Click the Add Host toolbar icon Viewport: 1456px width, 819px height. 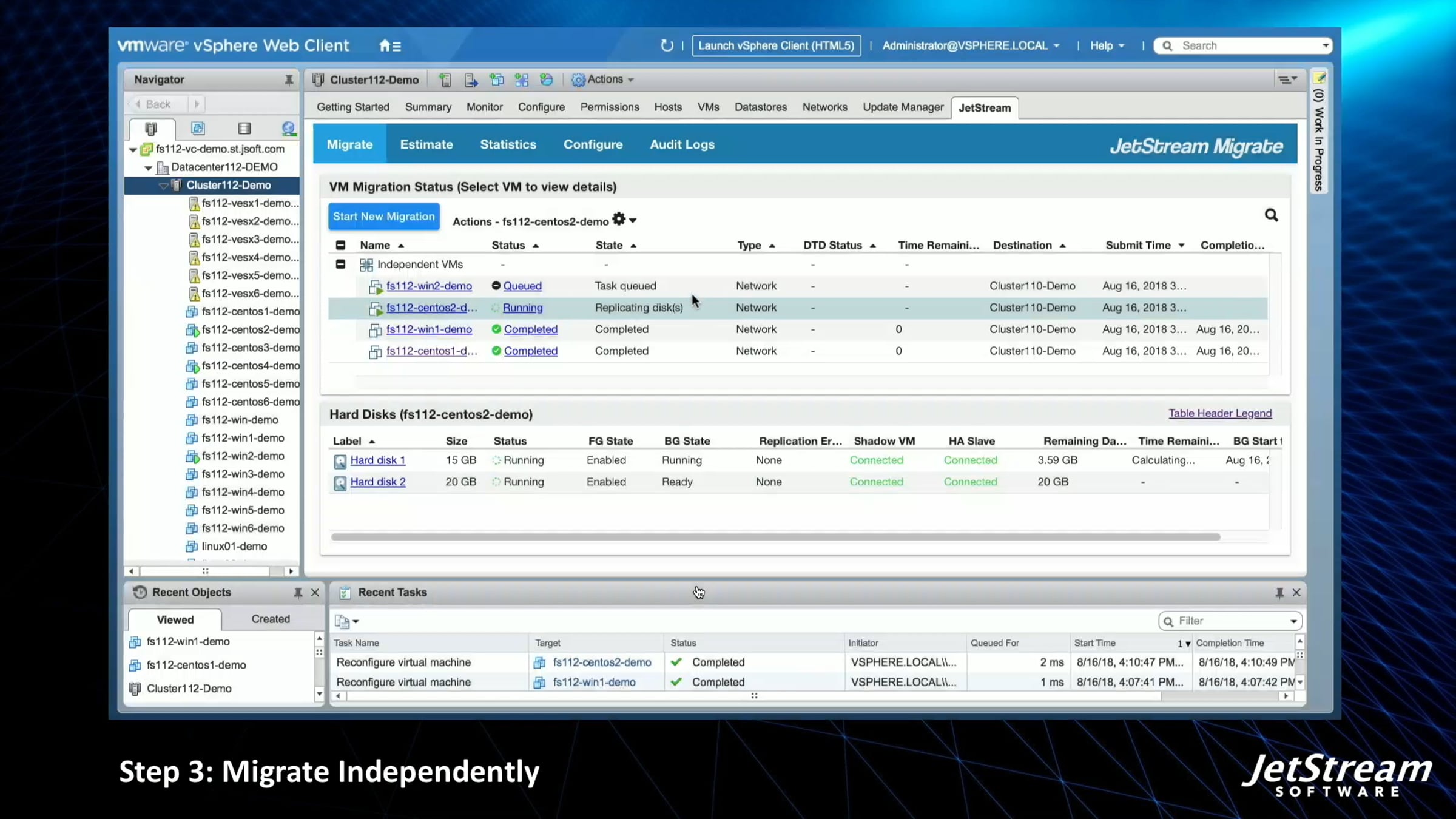pyautogui.click(x=445, y=79)
